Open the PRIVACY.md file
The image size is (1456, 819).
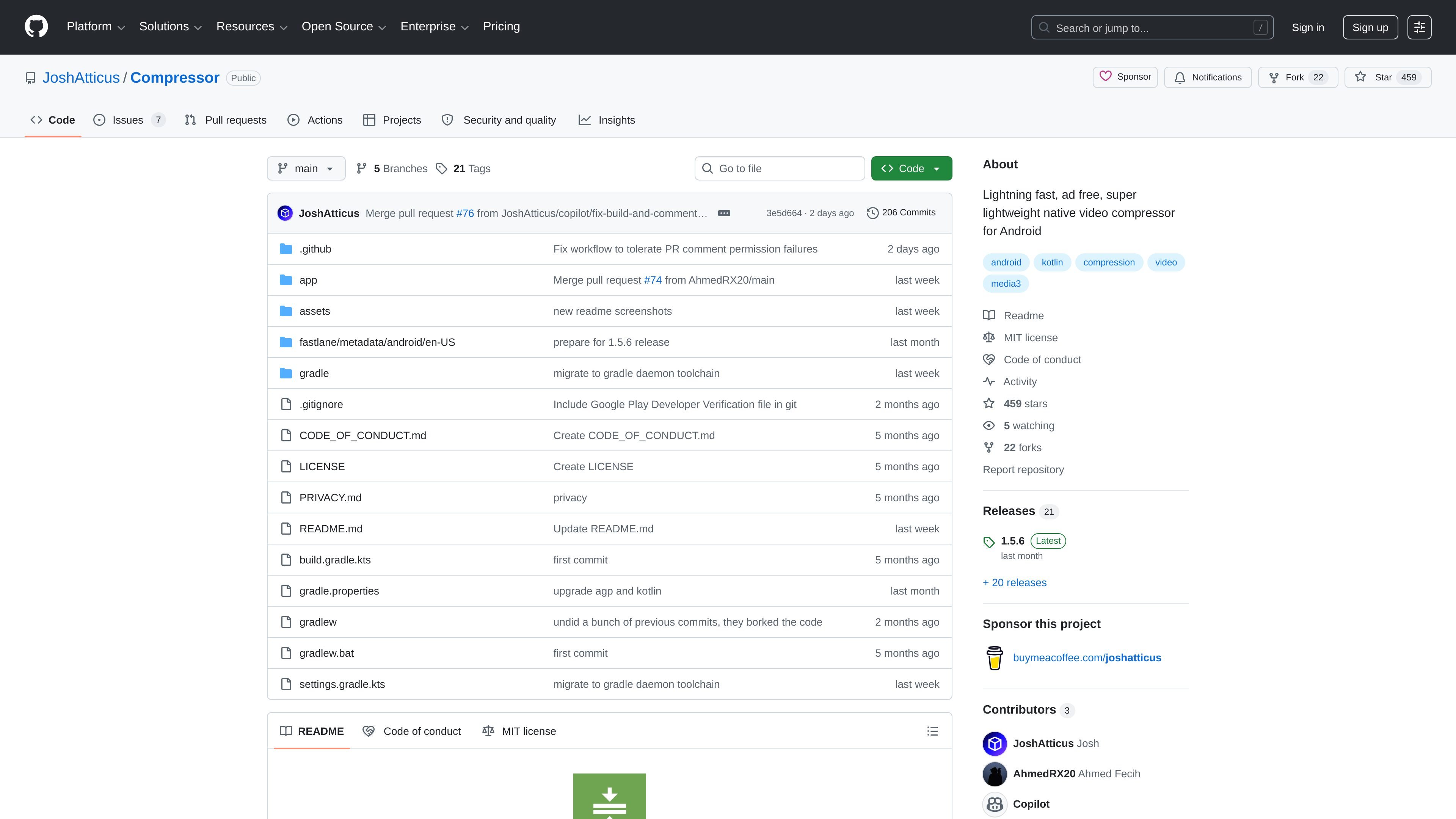330,497
